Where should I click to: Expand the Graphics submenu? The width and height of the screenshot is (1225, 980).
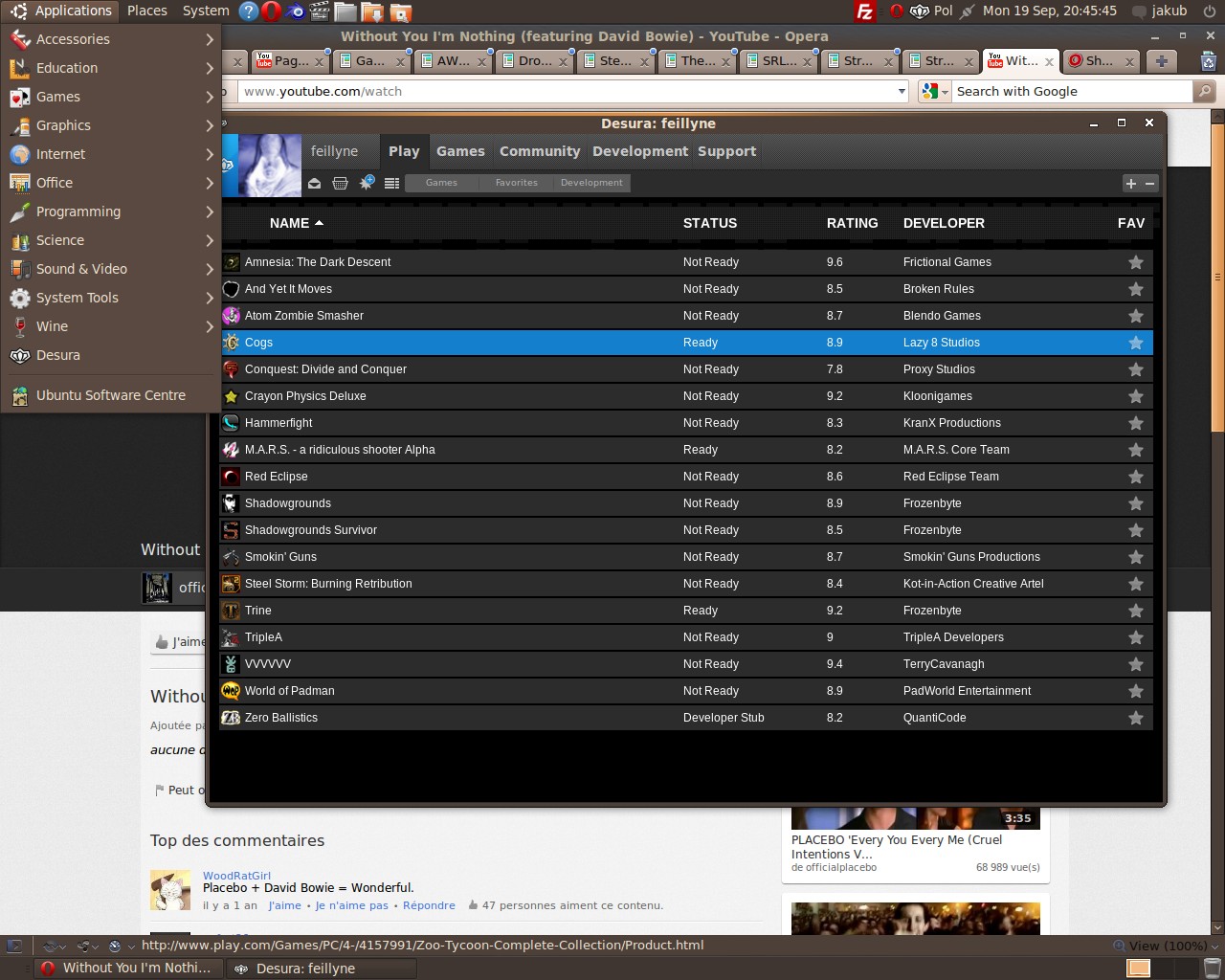click(111, 125)
